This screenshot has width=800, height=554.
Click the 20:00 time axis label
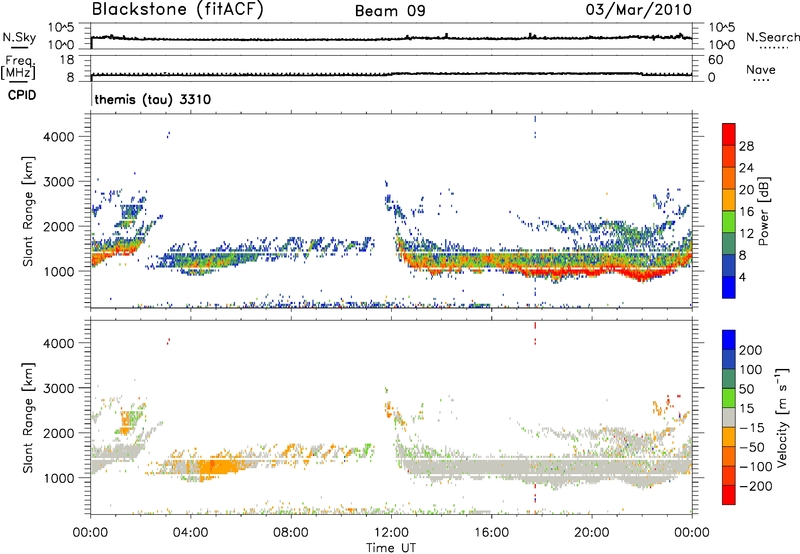[x=592, y=533]
